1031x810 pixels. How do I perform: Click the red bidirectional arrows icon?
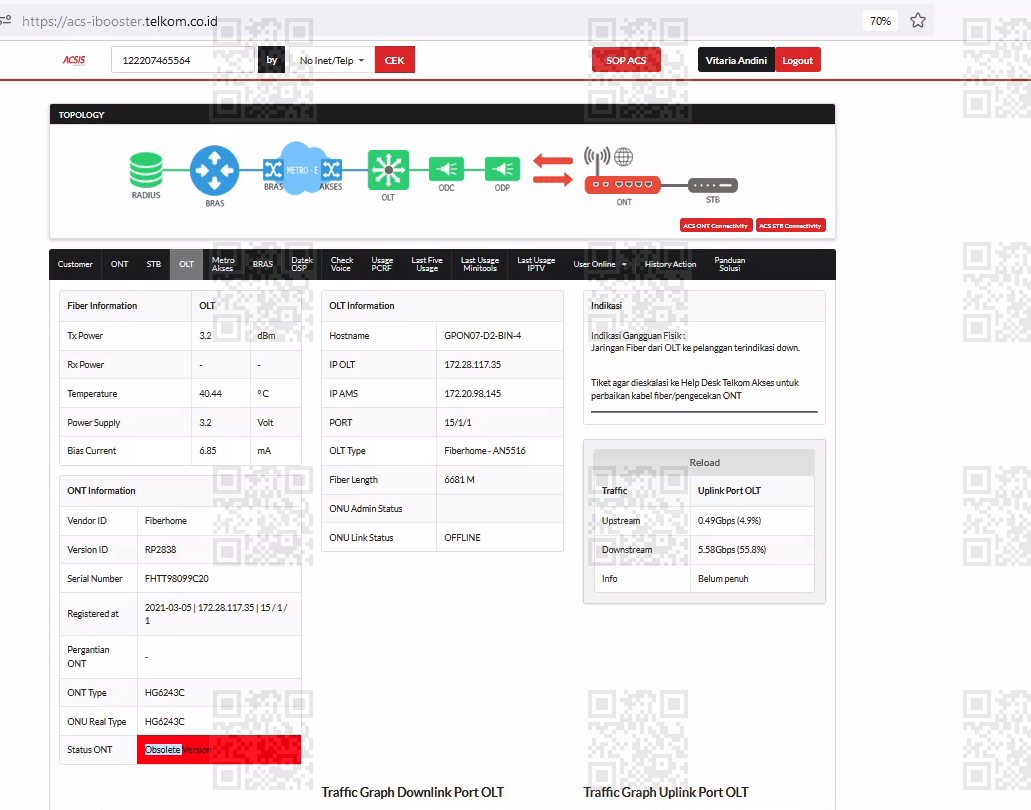coord(553,170)
